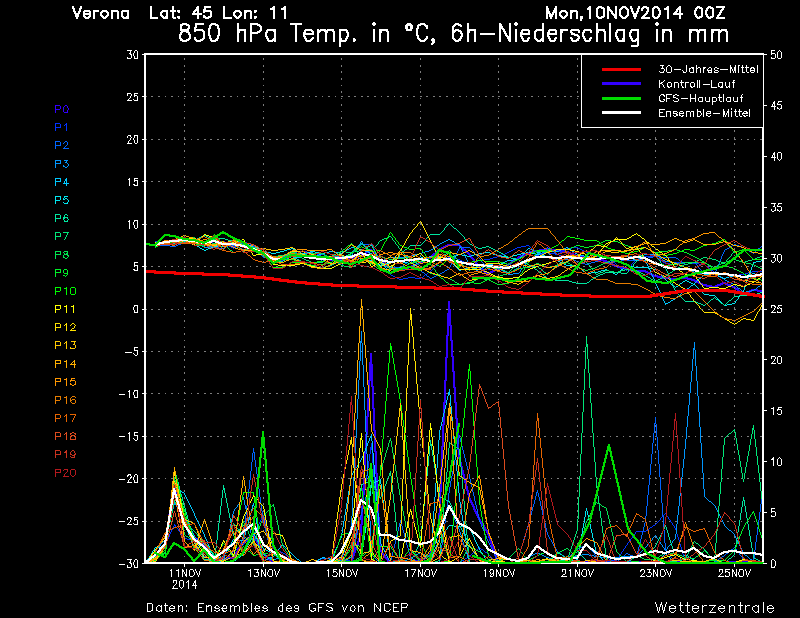Click the 25NOV date axis label
800x618 pixels.
[734, 573]
